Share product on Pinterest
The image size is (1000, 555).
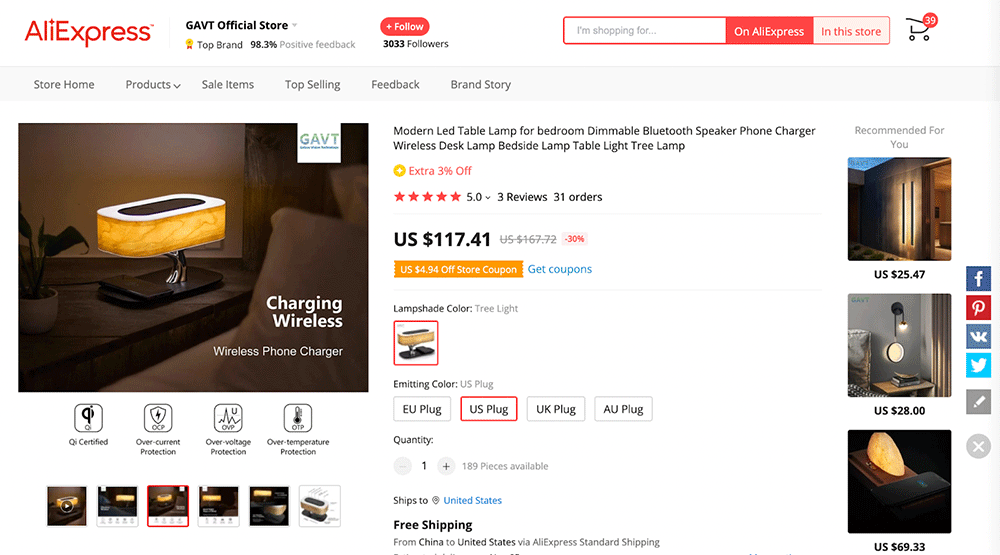tap(978, 308)
